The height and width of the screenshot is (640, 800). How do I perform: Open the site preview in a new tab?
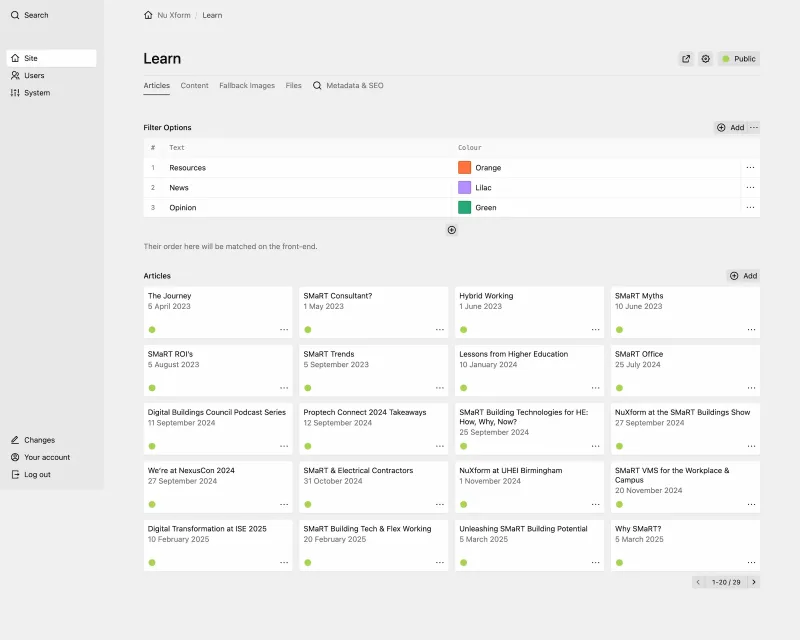[686, 59]
